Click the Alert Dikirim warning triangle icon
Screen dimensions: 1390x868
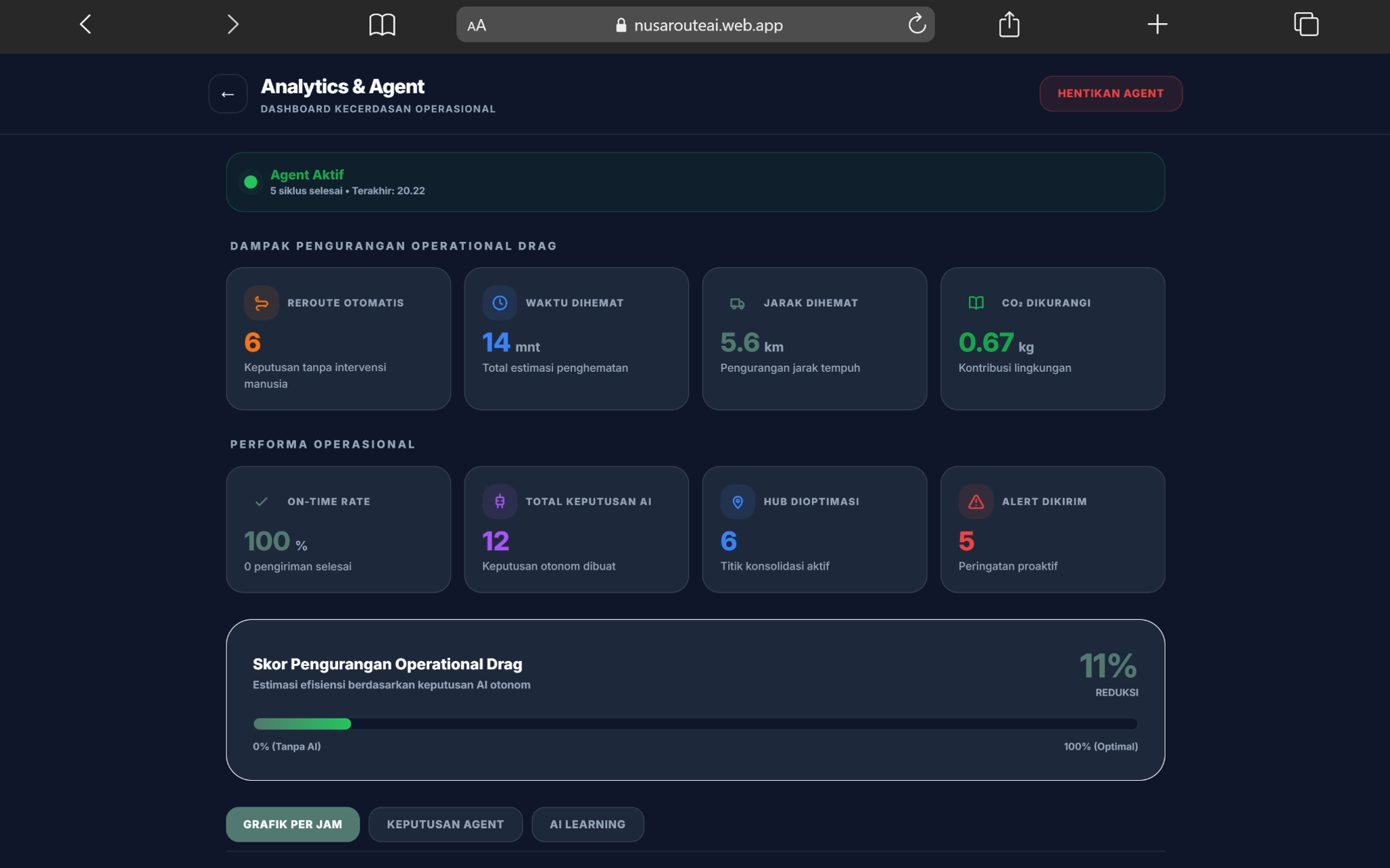point(976,502)
